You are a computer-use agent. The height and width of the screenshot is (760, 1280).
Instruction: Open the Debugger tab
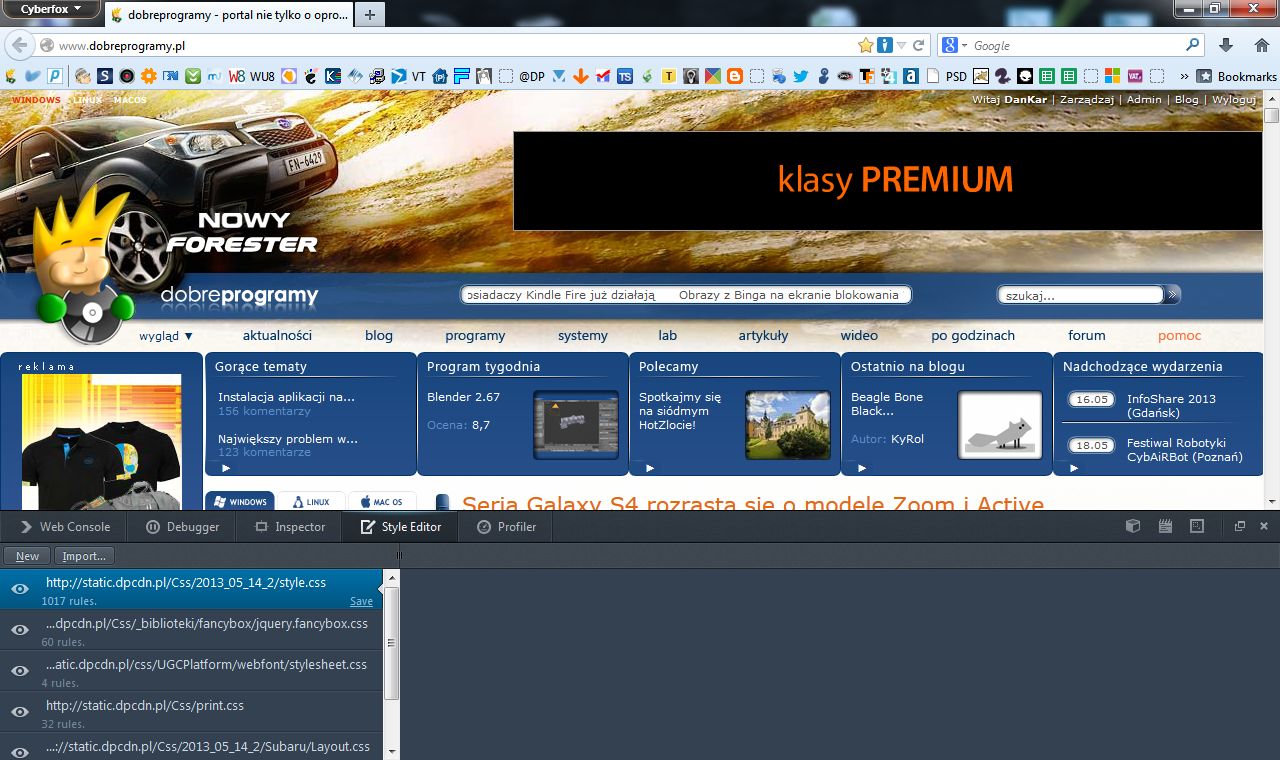click(183, 526)
